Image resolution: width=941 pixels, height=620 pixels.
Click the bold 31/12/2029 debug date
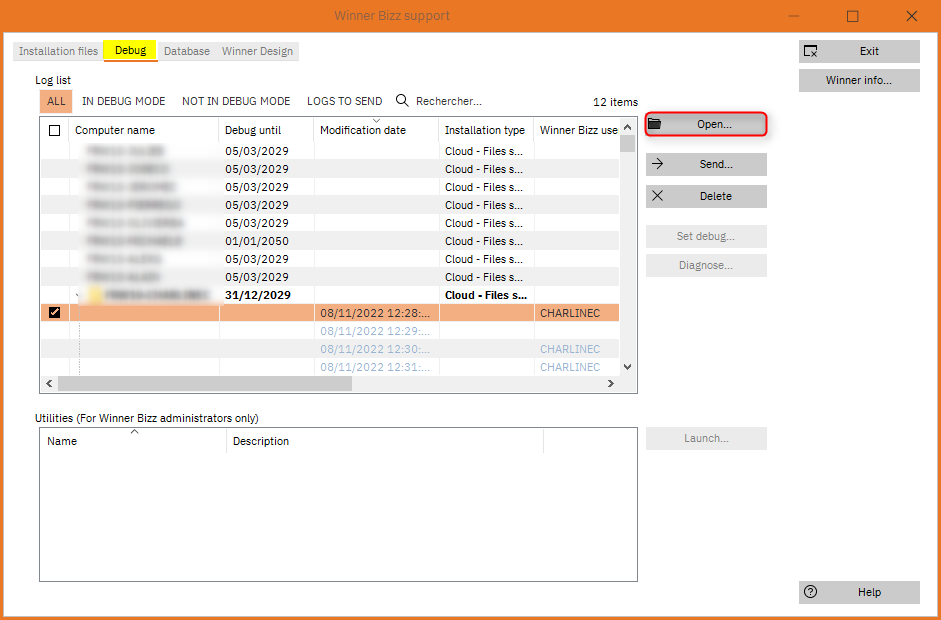[257, 295]
